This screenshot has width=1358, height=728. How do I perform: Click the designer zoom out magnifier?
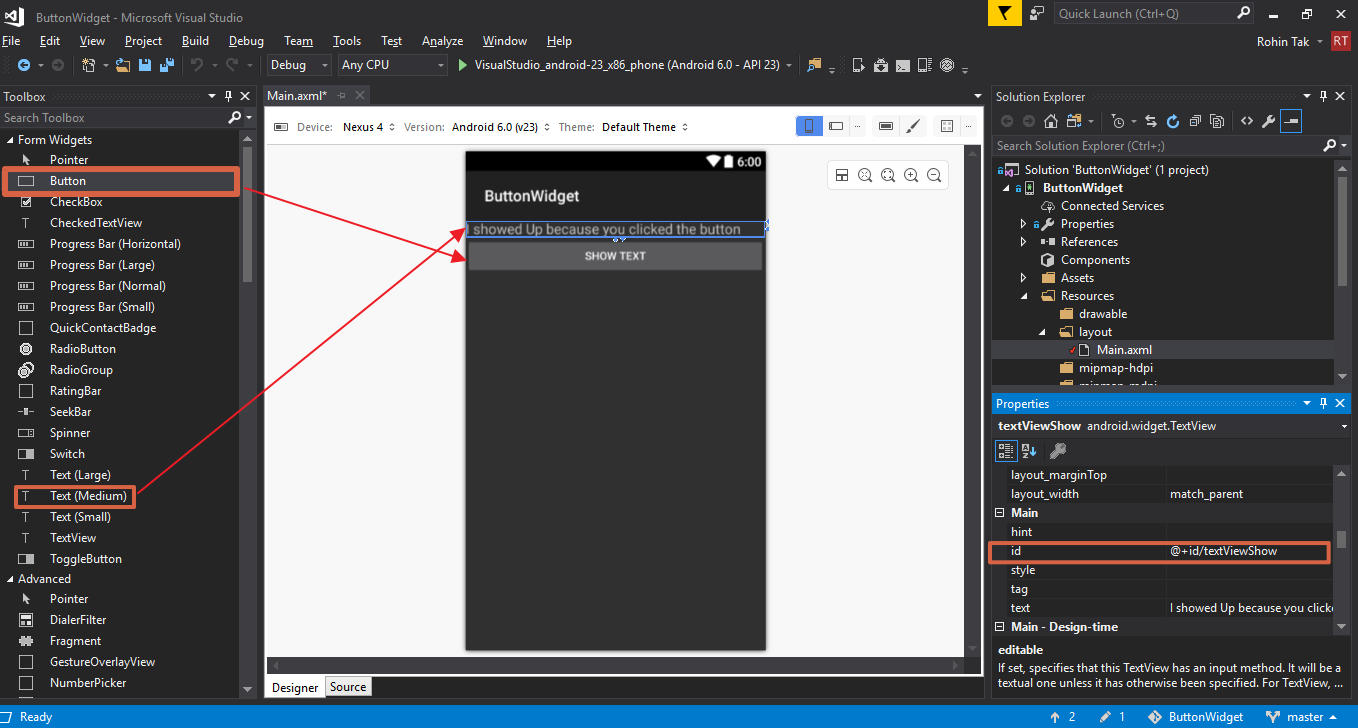point(934,175)
